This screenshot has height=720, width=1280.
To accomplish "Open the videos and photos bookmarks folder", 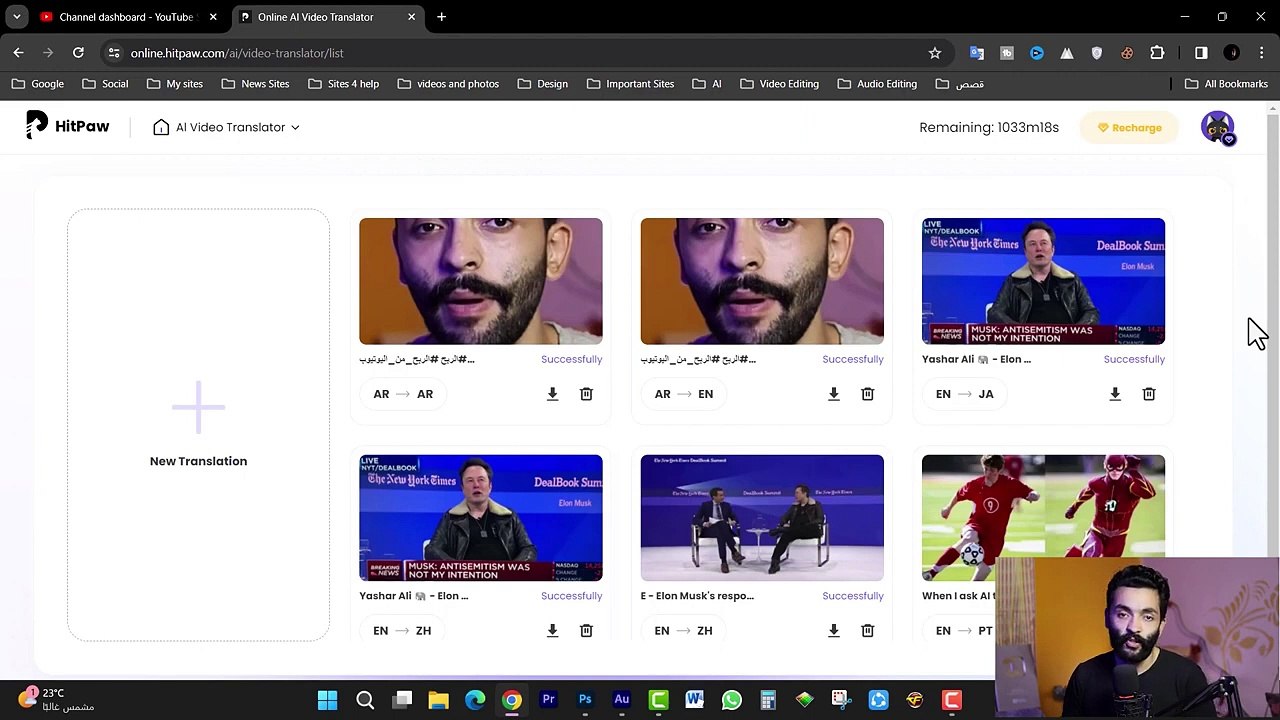I will click(448, 84).
